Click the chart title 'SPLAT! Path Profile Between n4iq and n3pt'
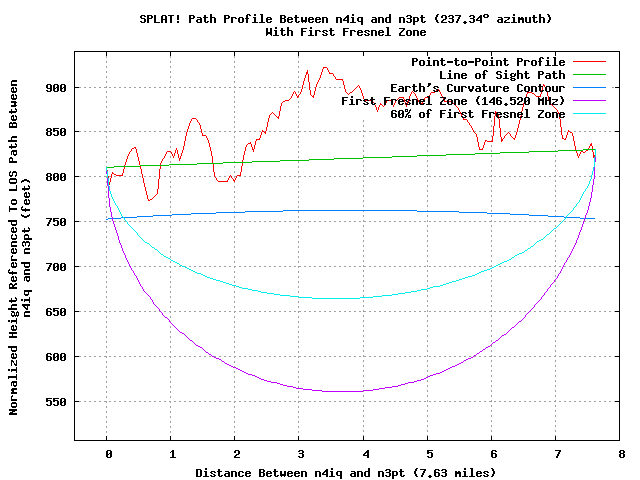Viewport: 640px width, 480px height. [282, 19]
